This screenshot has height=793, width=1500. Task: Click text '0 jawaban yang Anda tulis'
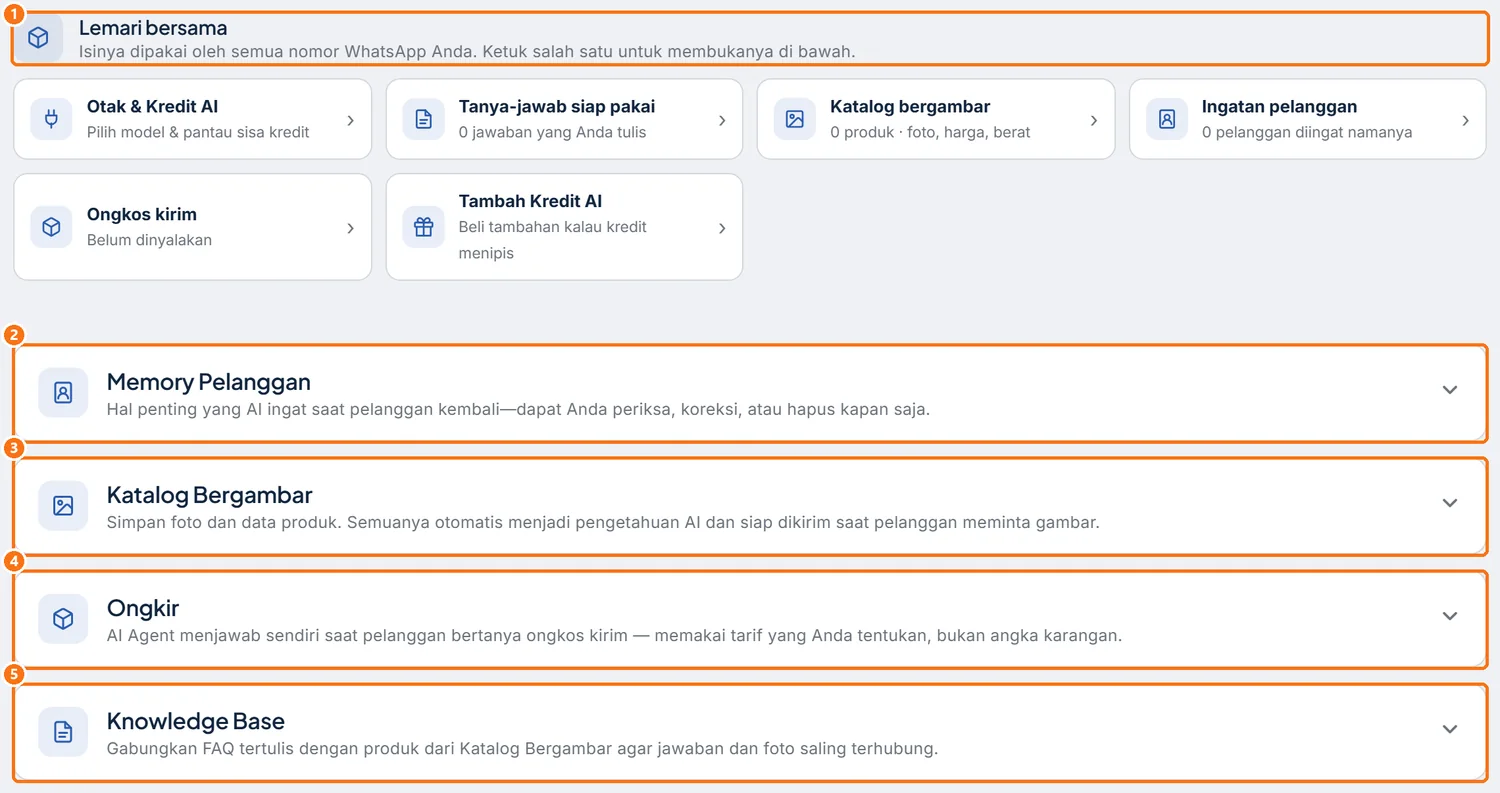pyautogui.click(x=553, y=132)
